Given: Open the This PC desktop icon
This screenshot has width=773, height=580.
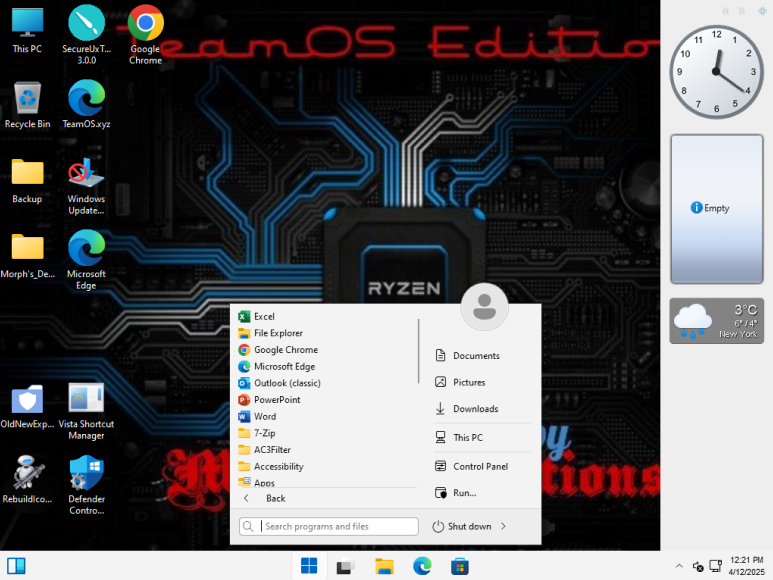Looking at the screenshot, I should (27, 31).
